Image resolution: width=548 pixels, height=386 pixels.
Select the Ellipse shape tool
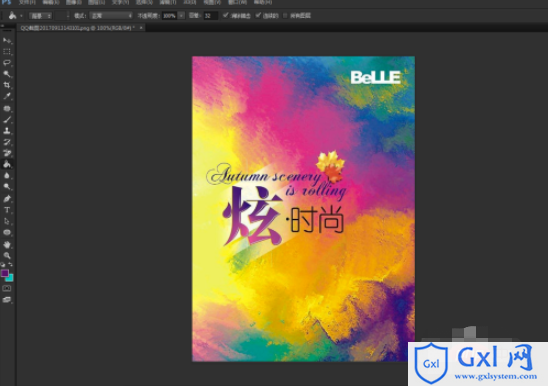(7, 233)
